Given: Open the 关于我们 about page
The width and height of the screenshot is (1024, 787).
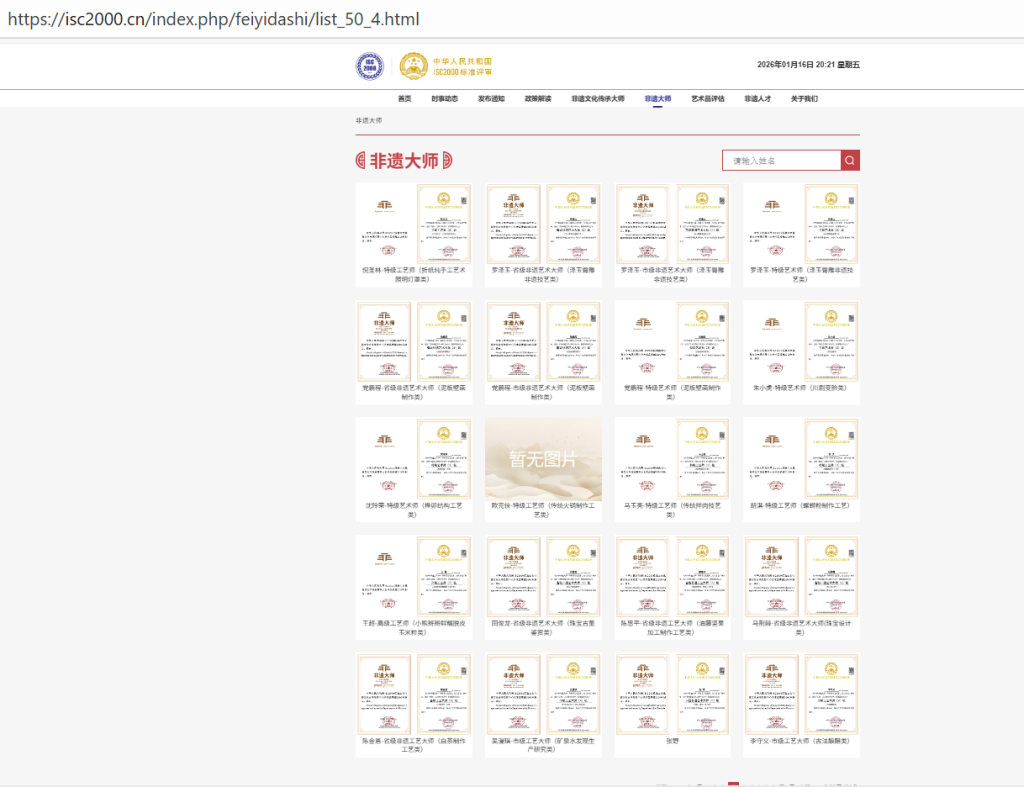Looking at the screenshot, I should coord(805,98).
